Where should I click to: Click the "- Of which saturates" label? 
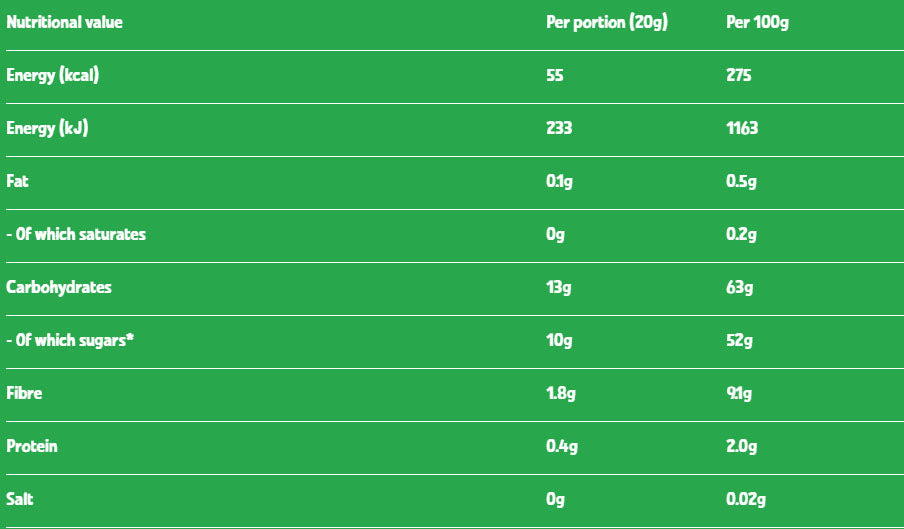[x=76, y=234]
